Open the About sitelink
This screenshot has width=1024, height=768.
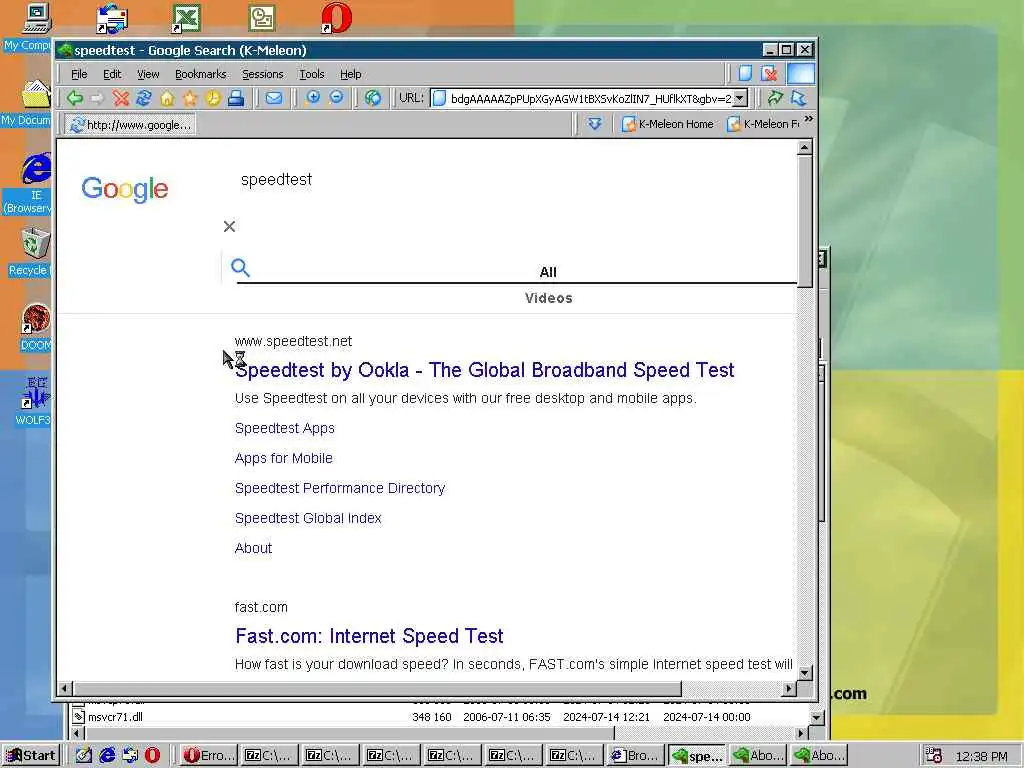[x=253, y=549]
